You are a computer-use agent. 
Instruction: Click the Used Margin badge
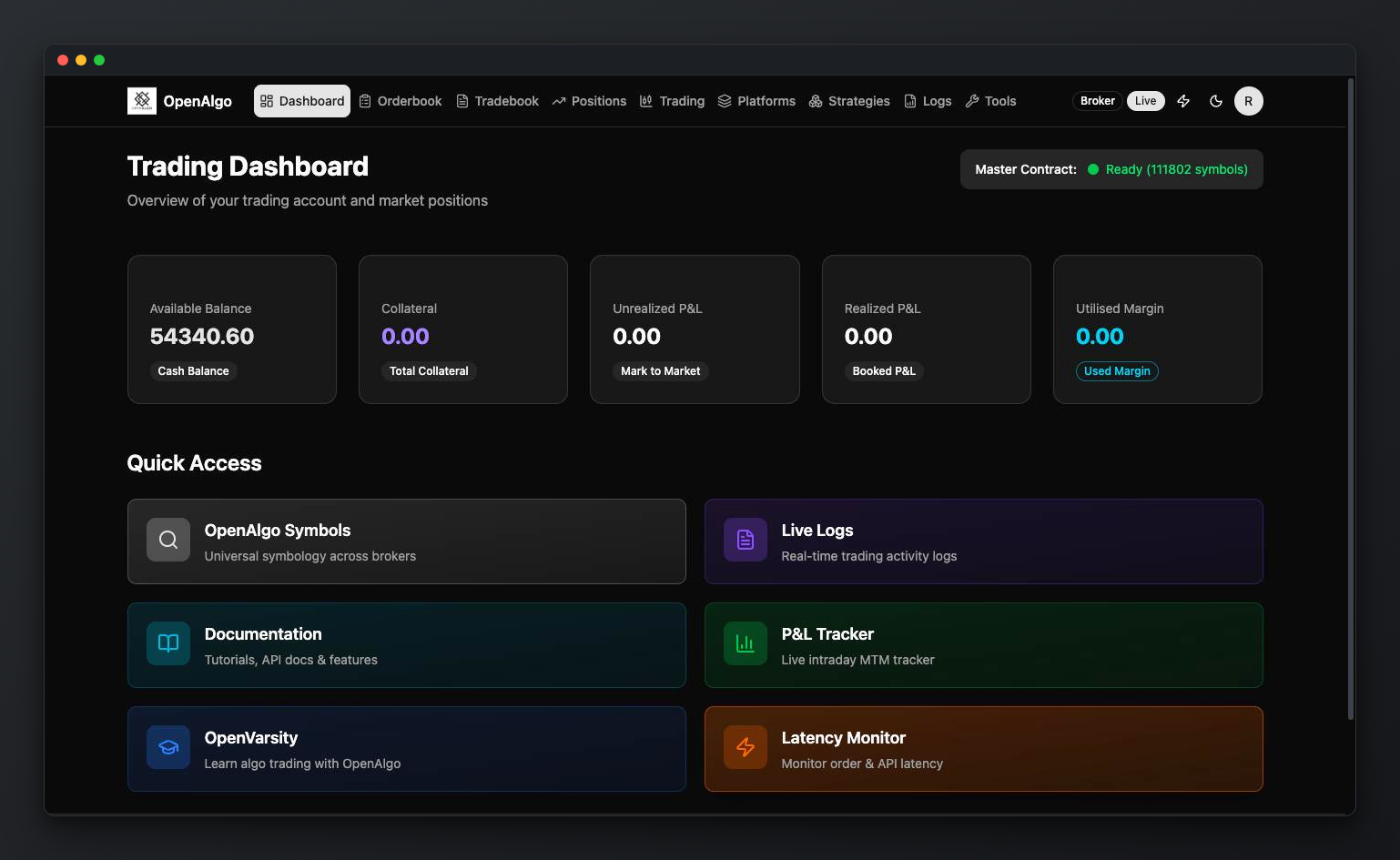(x=1117, y=371)
